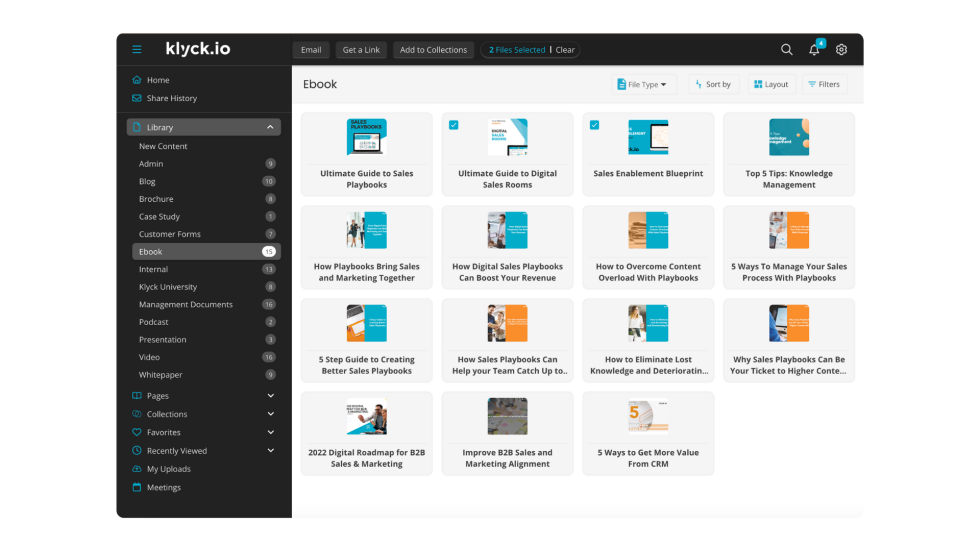
Task: Clear the selected files
Action: [x=565, y=50]
